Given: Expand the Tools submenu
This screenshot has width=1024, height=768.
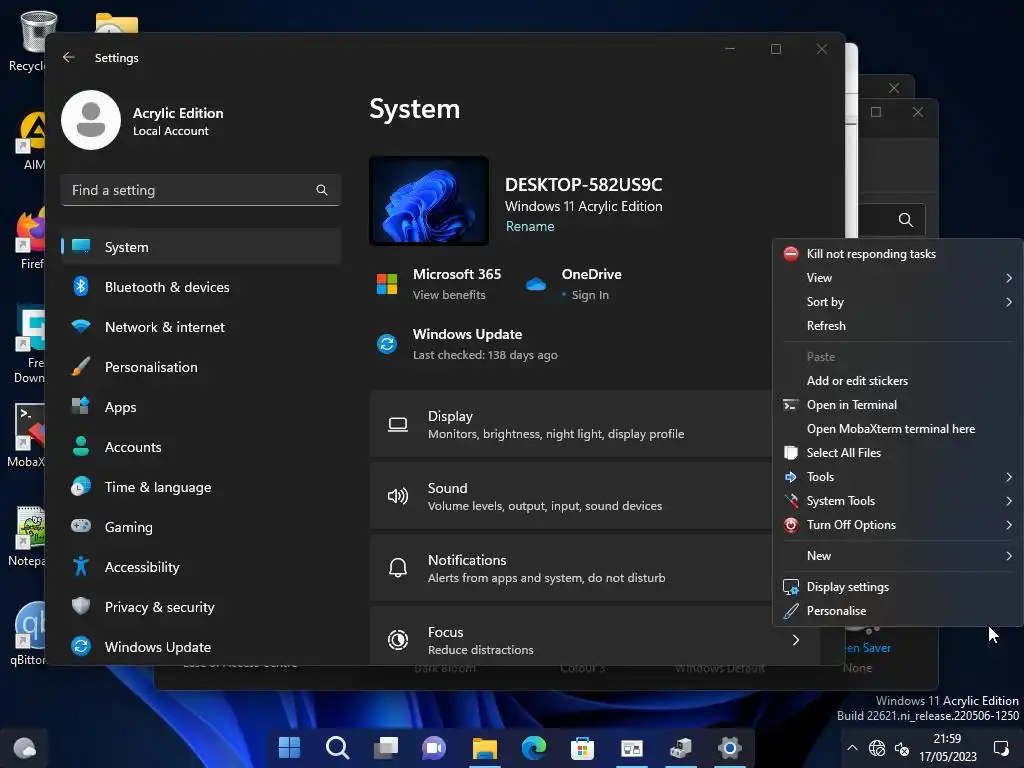Looking at the screenshot, I should coord(897,477).
